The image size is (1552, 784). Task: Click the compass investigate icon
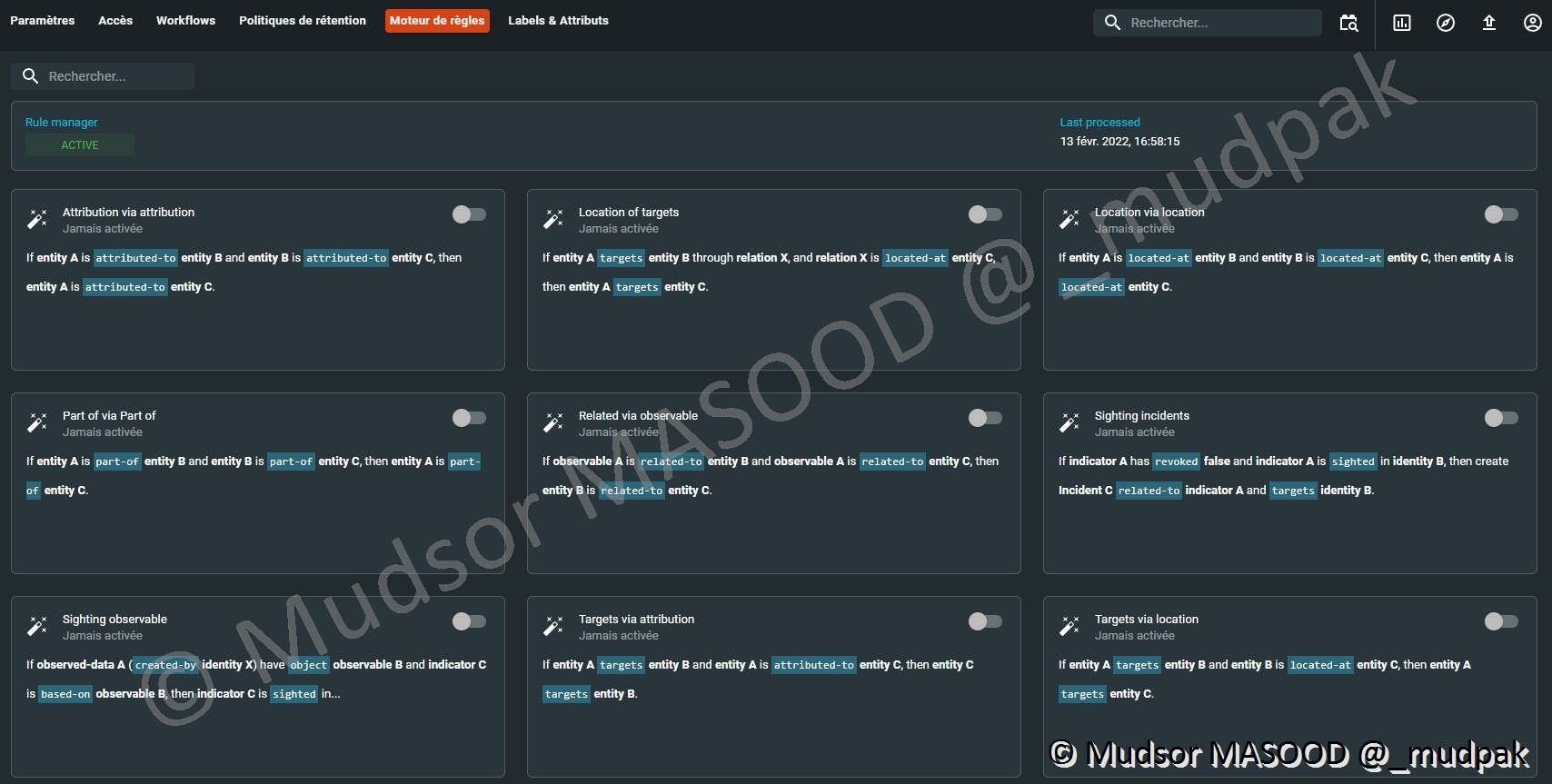click(1446, 23)
